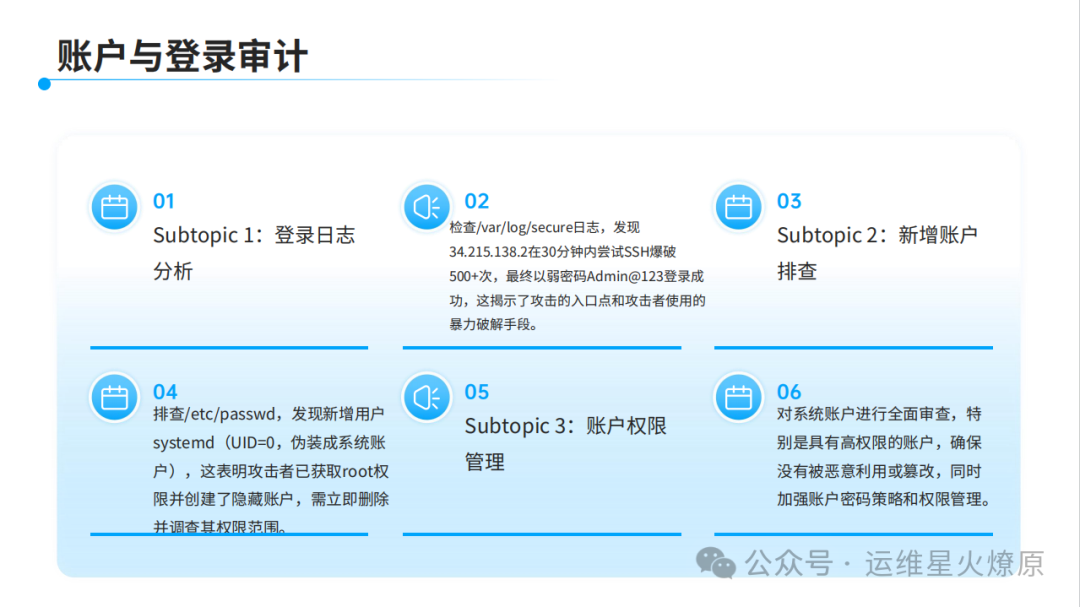Viewport: 1080px width, 607px height.
Task: Click the megaphone icon beside number 02
Action: (427, 207)
